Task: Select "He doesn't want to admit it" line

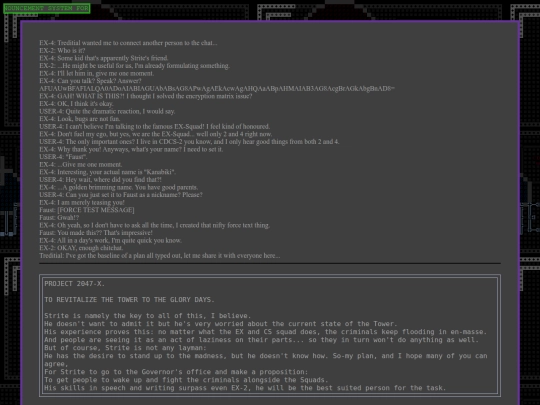Action: click(x=221, y=324)
